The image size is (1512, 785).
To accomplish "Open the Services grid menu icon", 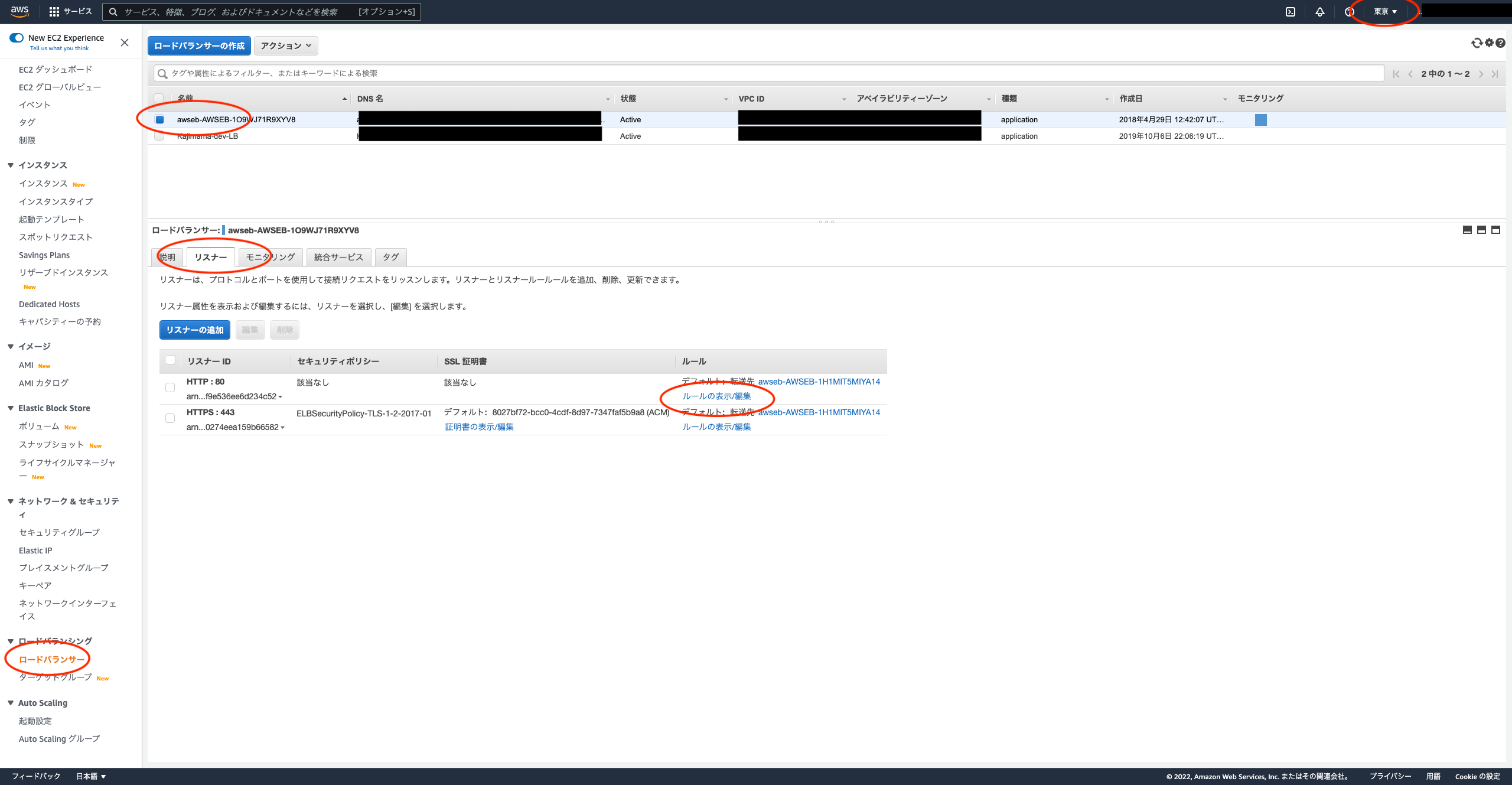I will click(54, 12).
